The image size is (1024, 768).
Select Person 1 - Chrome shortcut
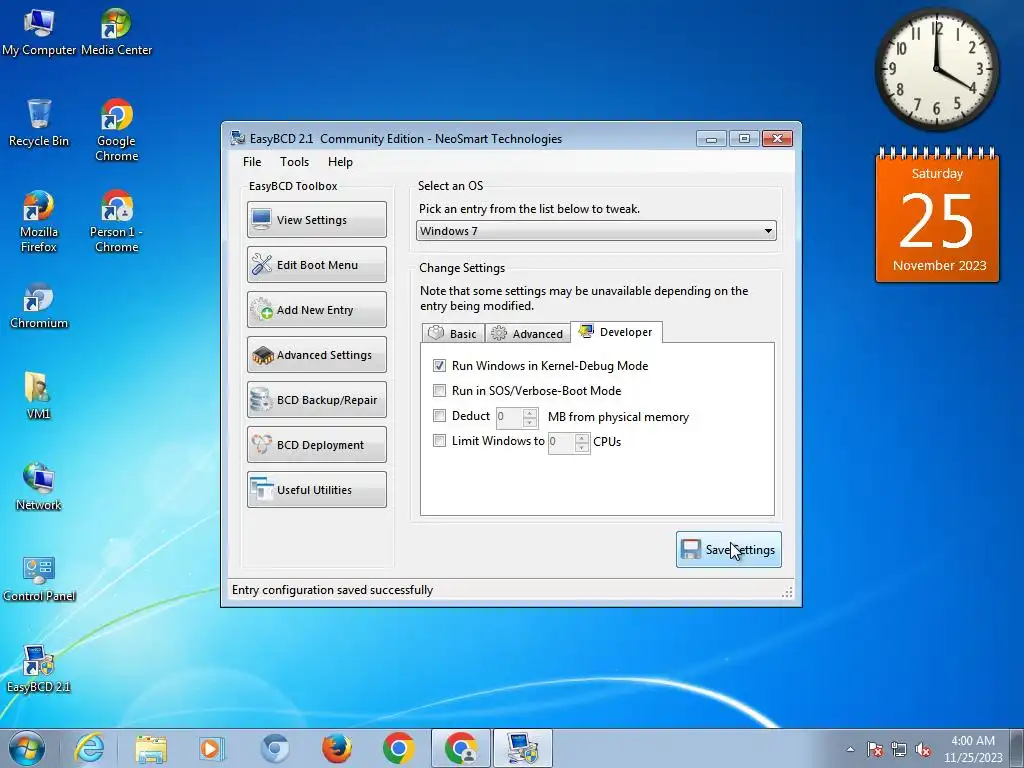click(116, 221)
